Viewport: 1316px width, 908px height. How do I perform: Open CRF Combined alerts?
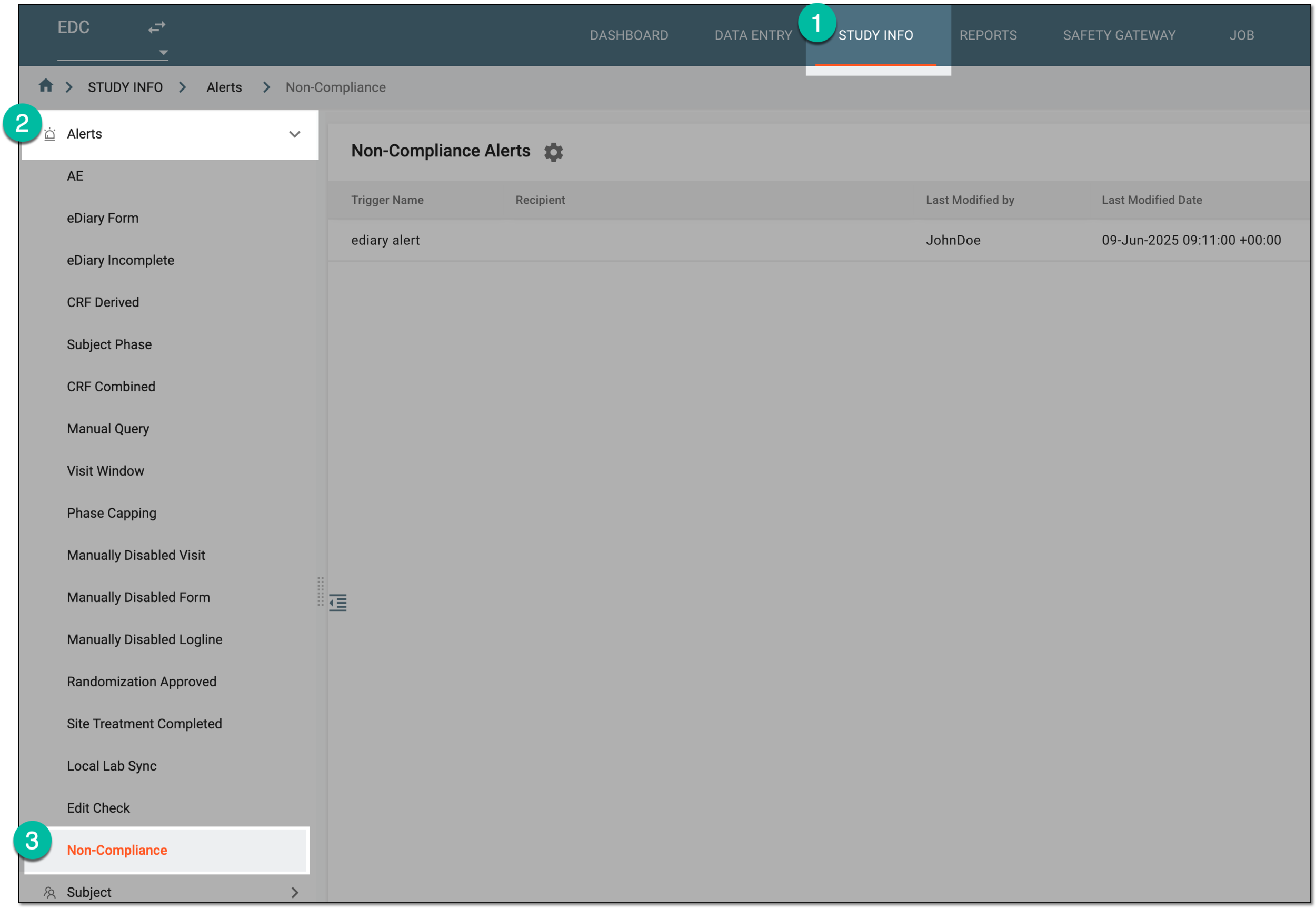[111, 386]
